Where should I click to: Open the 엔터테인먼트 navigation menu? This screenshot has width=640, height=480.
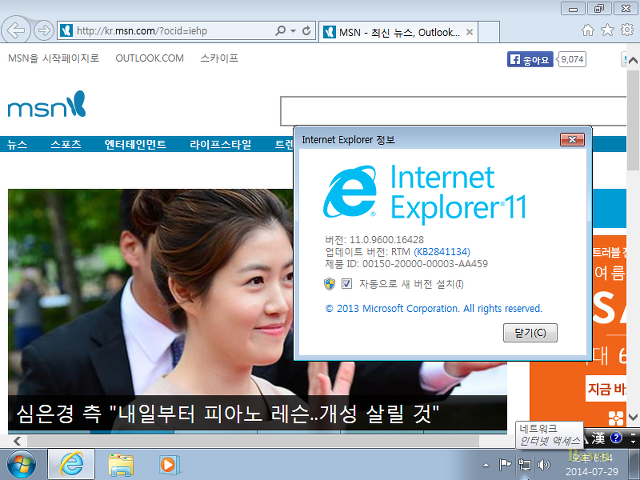tap(135, 144)
